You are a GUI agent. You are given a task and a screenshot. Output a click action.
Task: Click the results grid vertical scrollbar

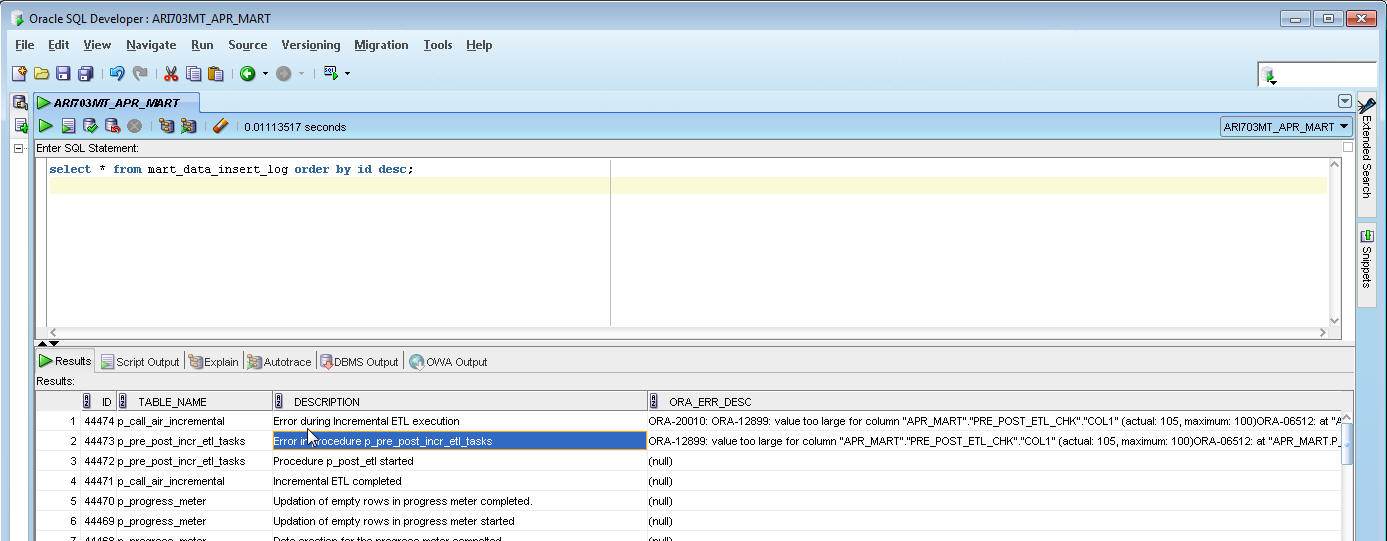pos(1347,475)
